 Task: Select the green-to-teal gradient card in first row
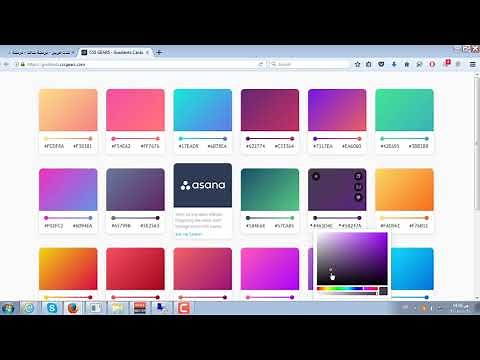point(404,110)
